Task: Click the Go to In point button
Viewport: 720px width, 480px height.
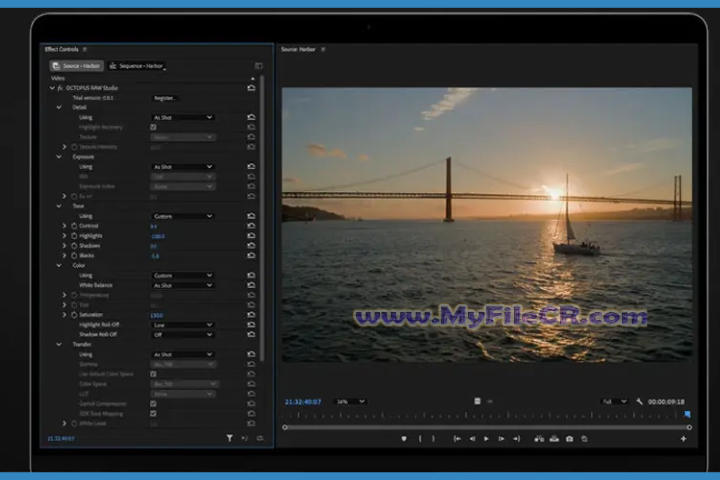Action: 457,439
